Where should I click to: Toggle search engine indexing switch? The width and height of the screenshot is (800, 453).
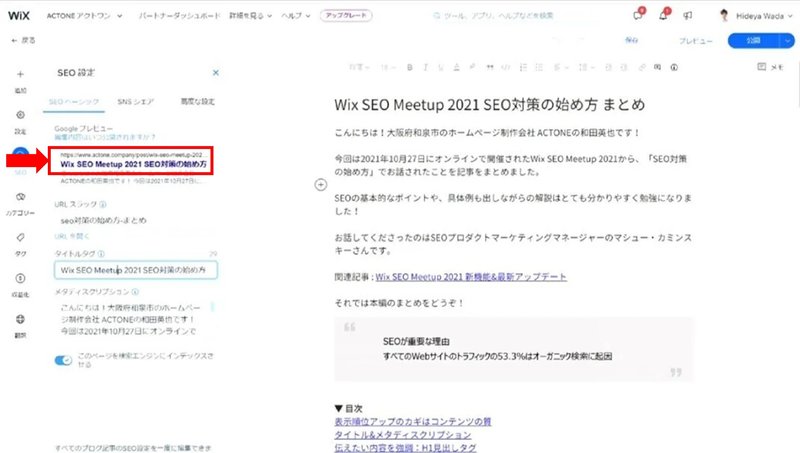click(x=63, y=360)
